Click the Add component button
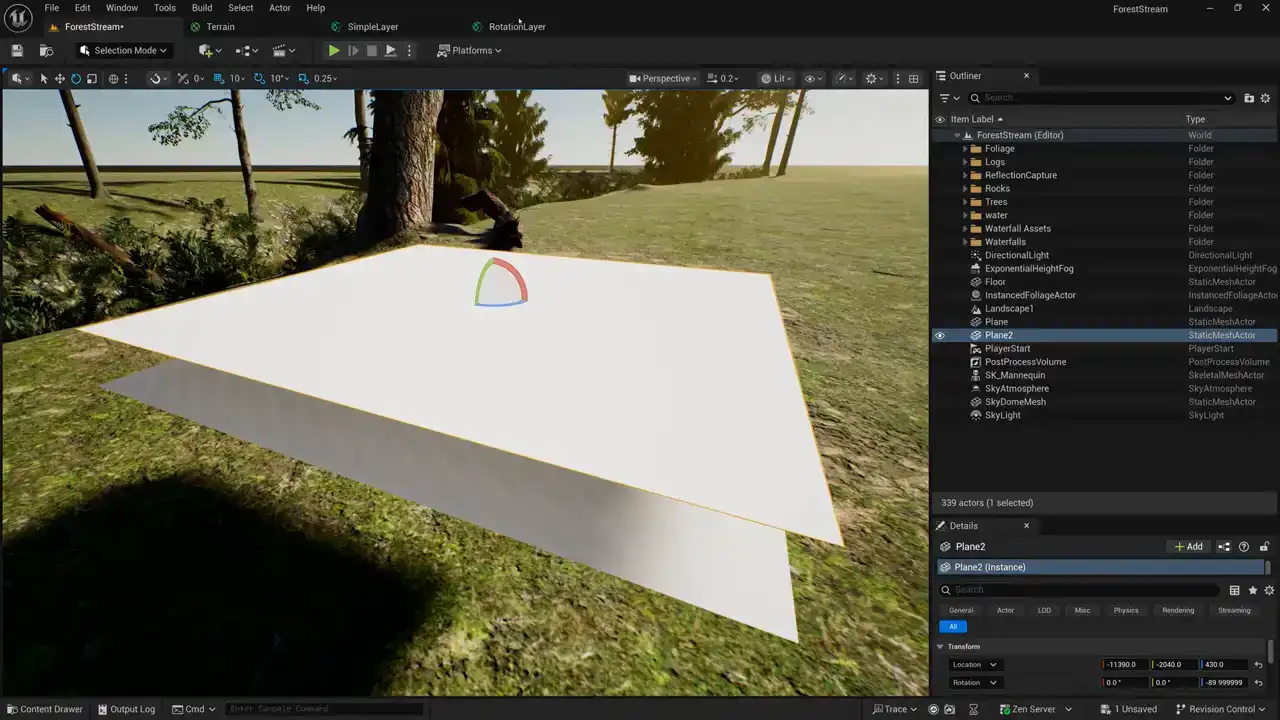This screenshot has height=720, width=1280. coord(1188,547)
